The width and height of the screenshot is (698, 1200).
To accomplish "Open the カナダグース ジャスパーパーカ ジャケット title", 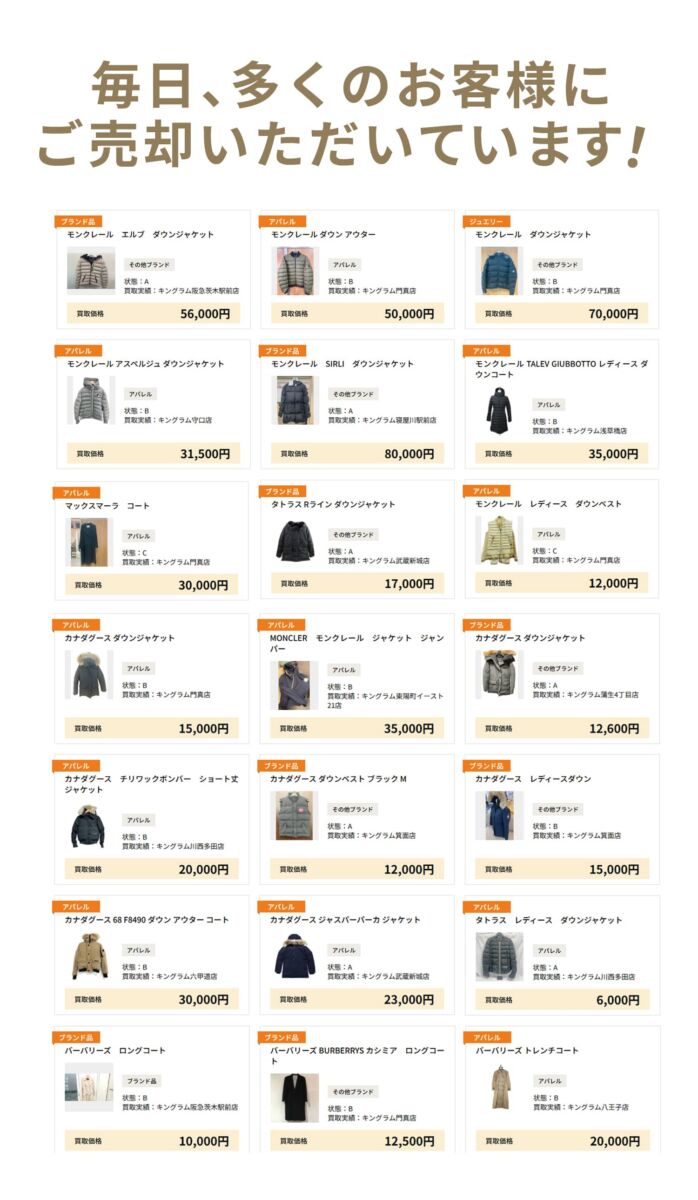I will pos(345,920).
